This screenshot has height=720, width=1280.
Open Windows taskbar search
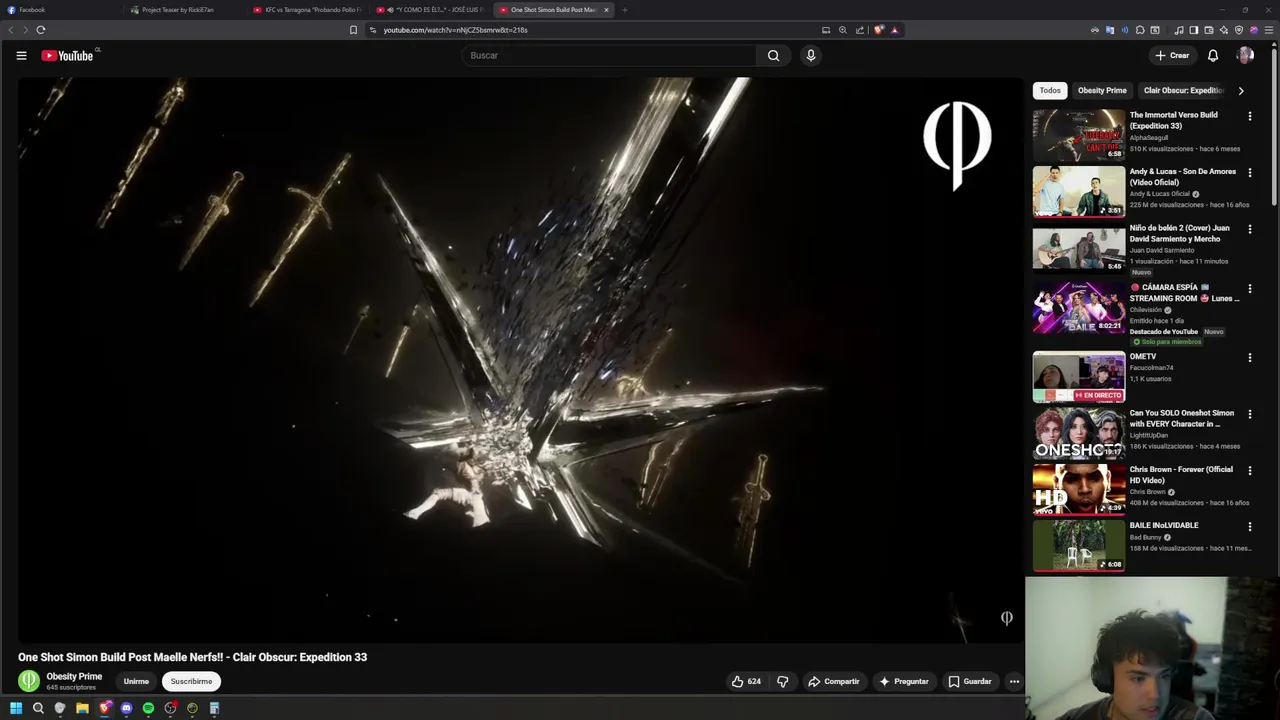tap(38, 708)
